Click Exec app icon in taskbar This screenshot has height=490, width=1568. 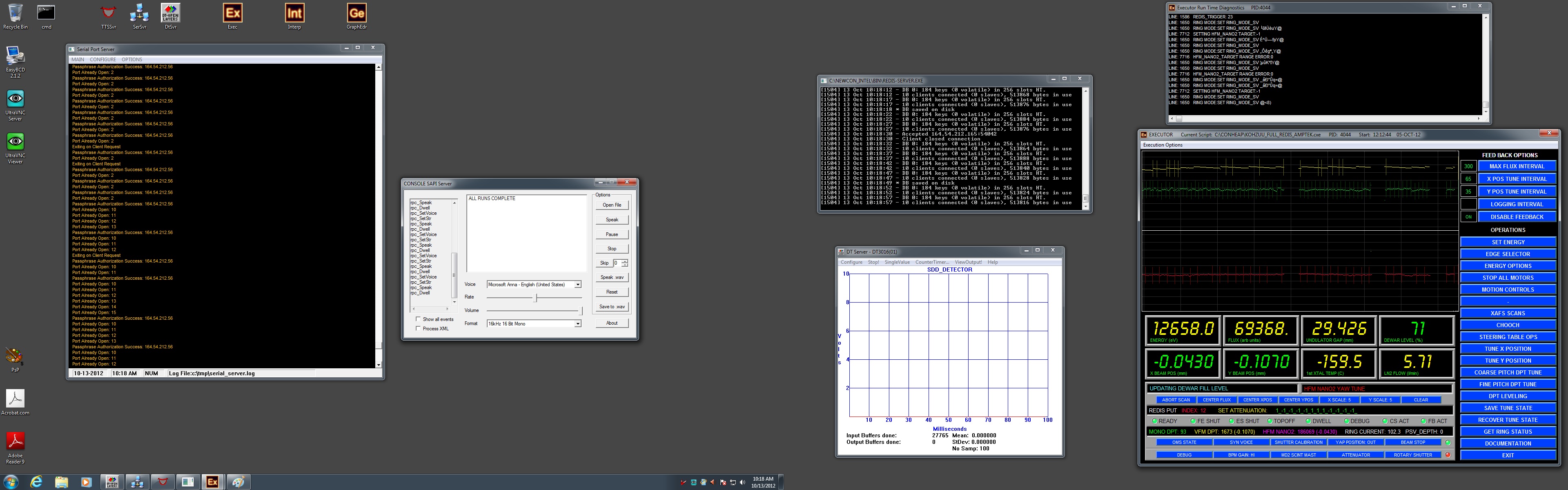pyautogui.click(x=212, y=481)
